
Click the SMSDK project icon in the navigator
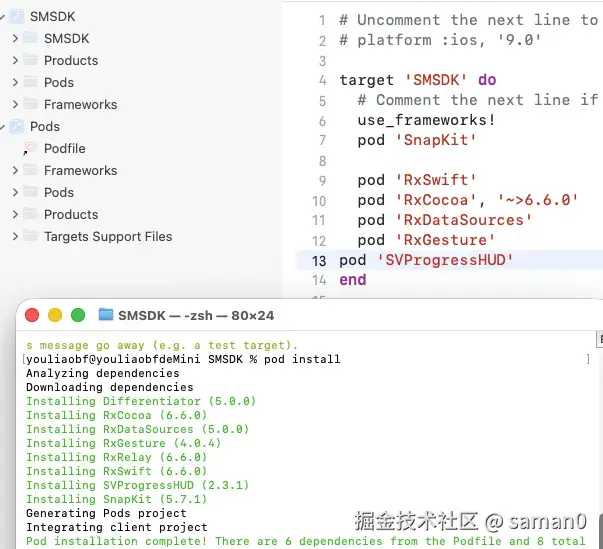17,17
